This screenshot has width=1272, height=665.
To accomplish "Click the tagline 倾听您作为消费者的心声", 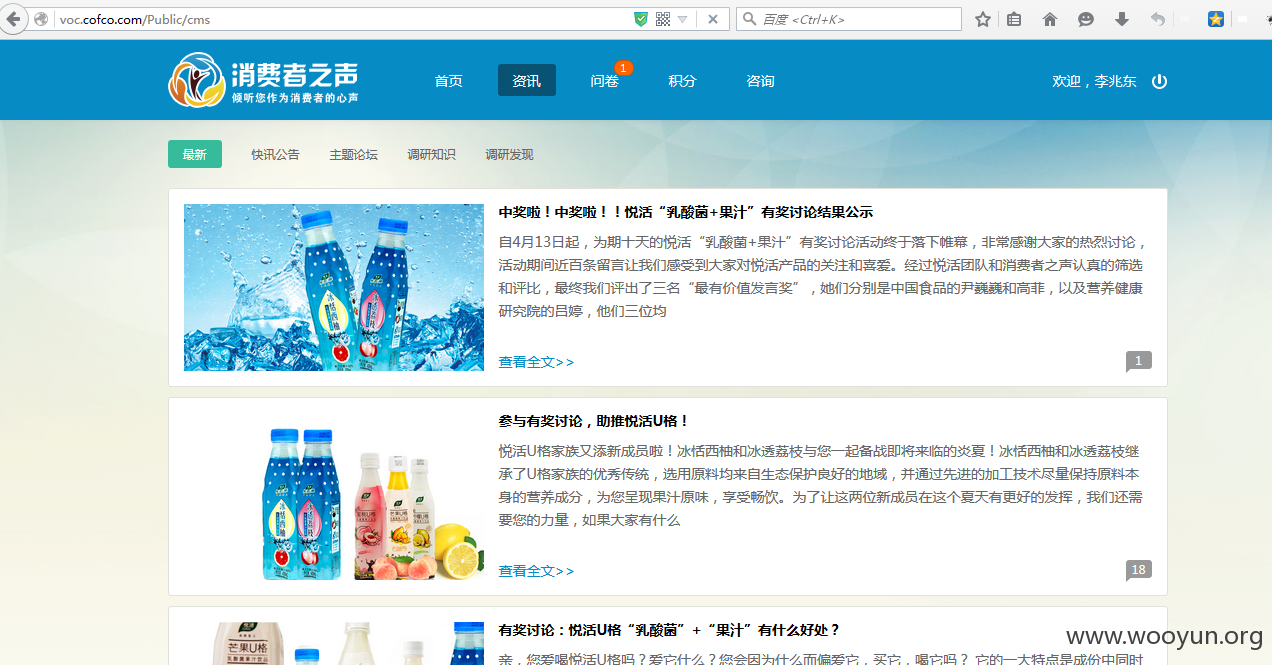I will (x=295, y=98).
